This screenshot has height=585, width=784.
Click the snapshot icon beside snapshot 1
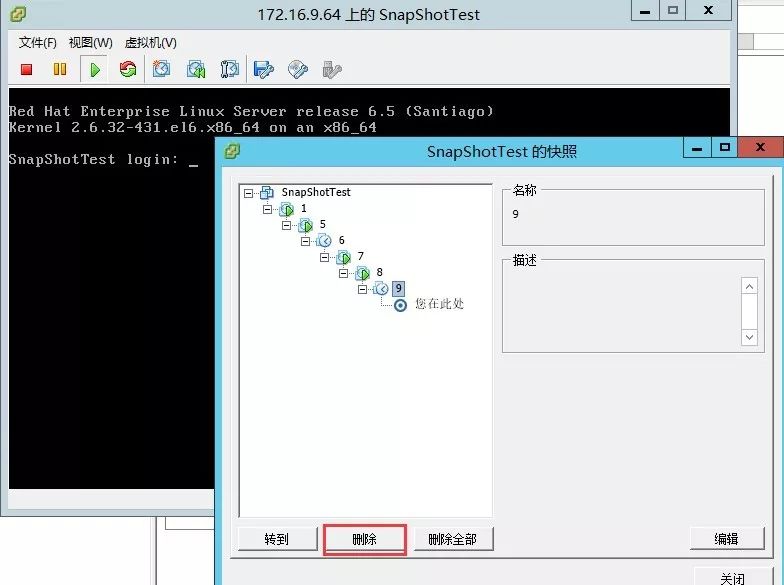pos(286,209)
